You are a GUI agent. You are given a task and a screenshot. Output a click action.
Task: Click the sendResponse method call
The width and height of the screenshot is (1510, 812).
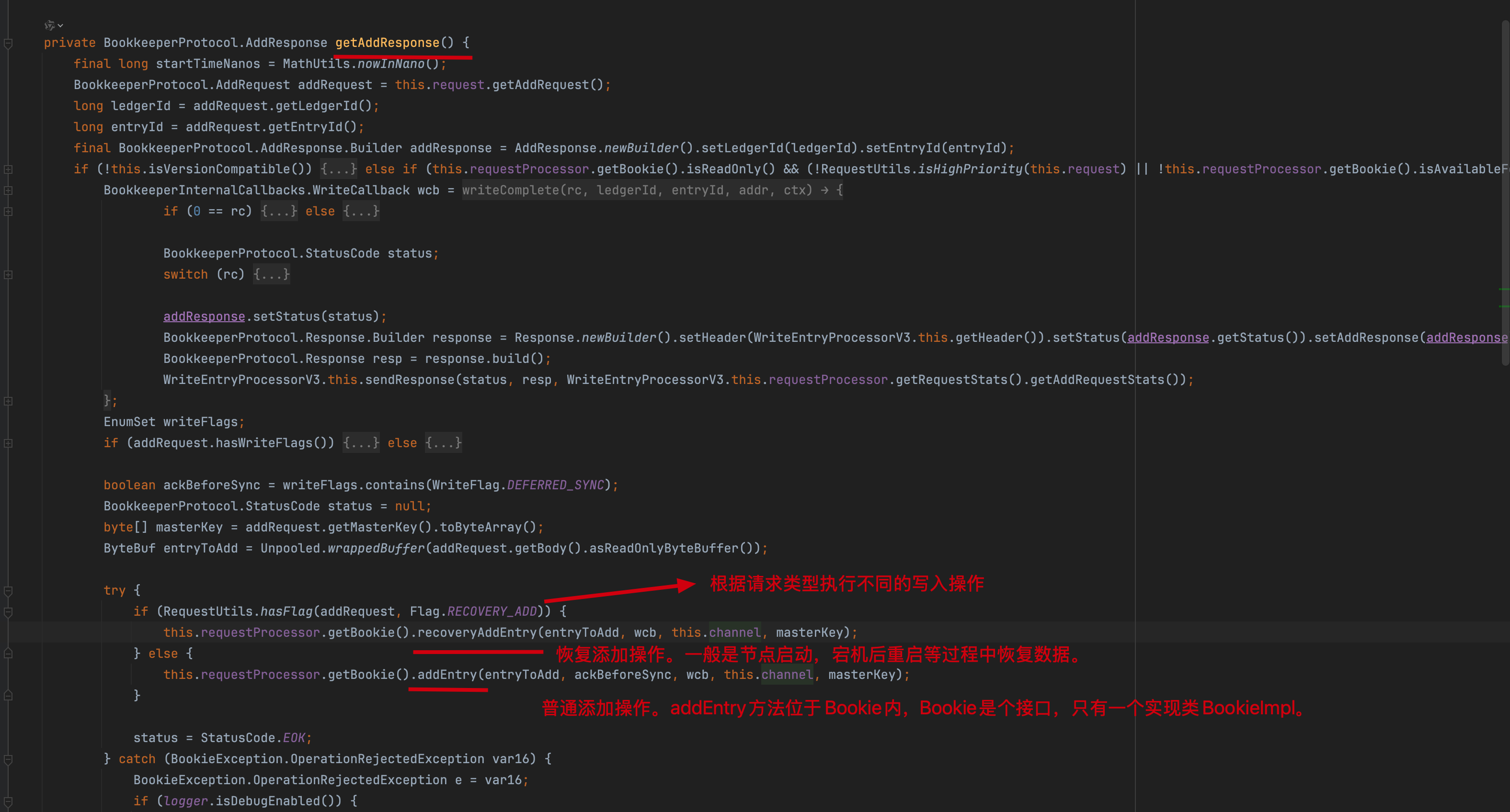click(410, 380)
